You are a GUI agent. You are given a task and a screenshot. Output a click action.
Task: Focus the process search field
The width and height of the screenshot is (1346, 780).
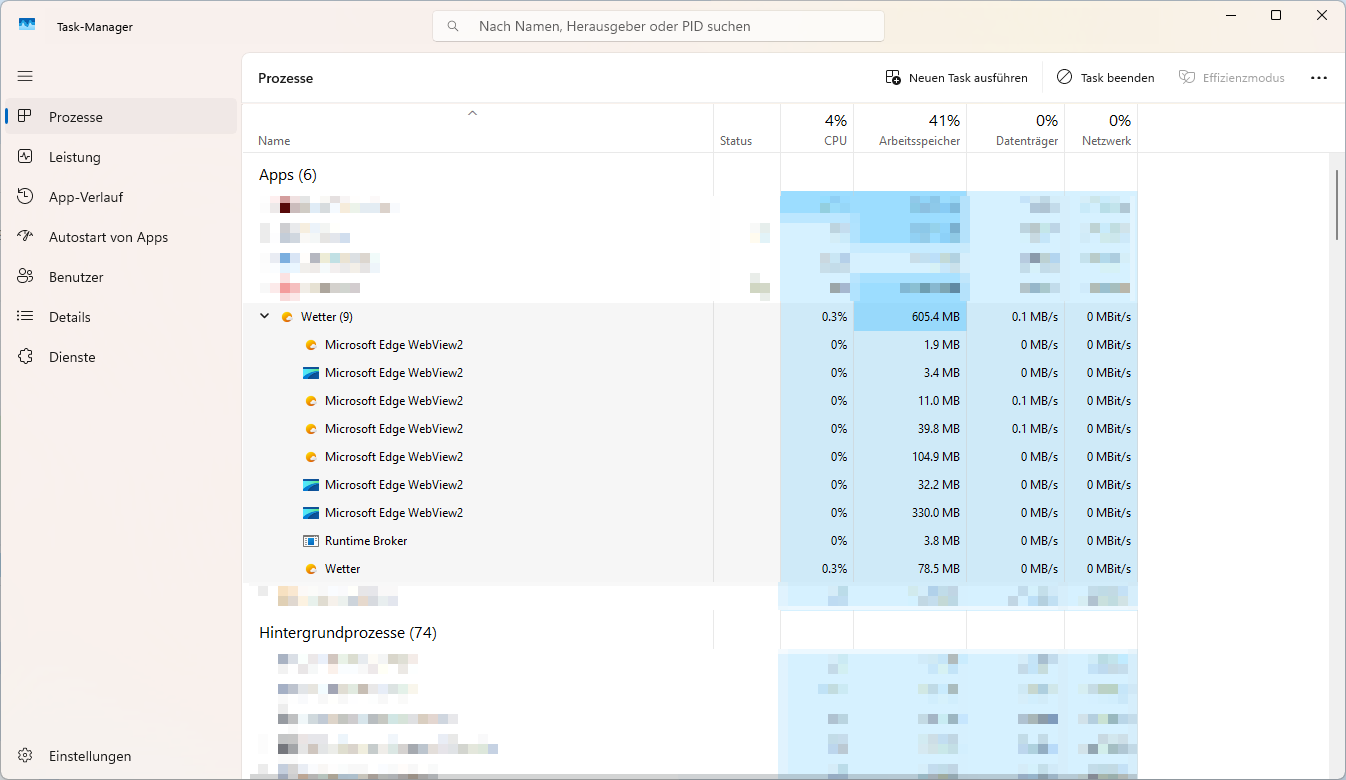658,26
